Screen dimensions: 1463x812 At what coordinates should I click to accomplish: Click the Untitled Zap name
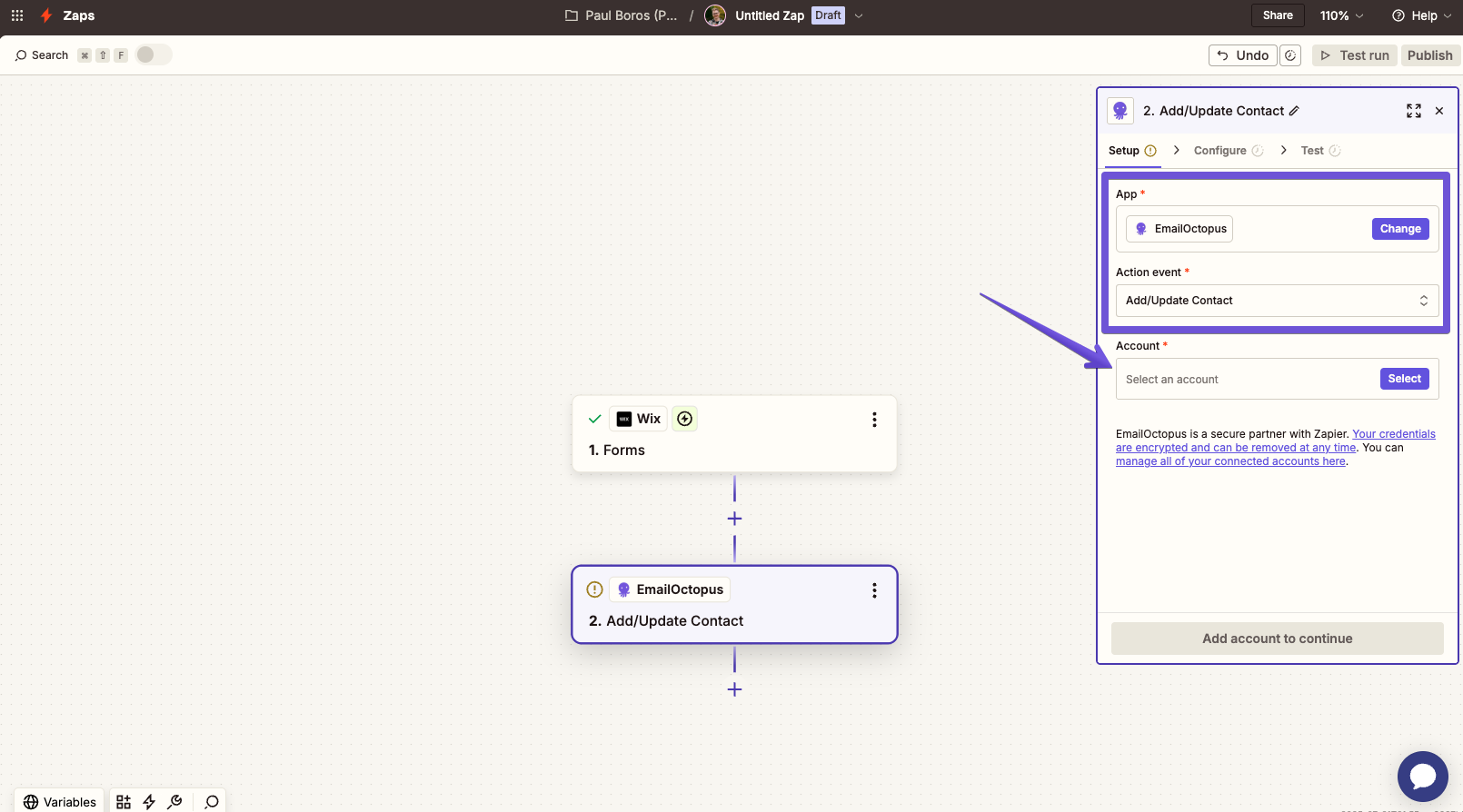770,15
